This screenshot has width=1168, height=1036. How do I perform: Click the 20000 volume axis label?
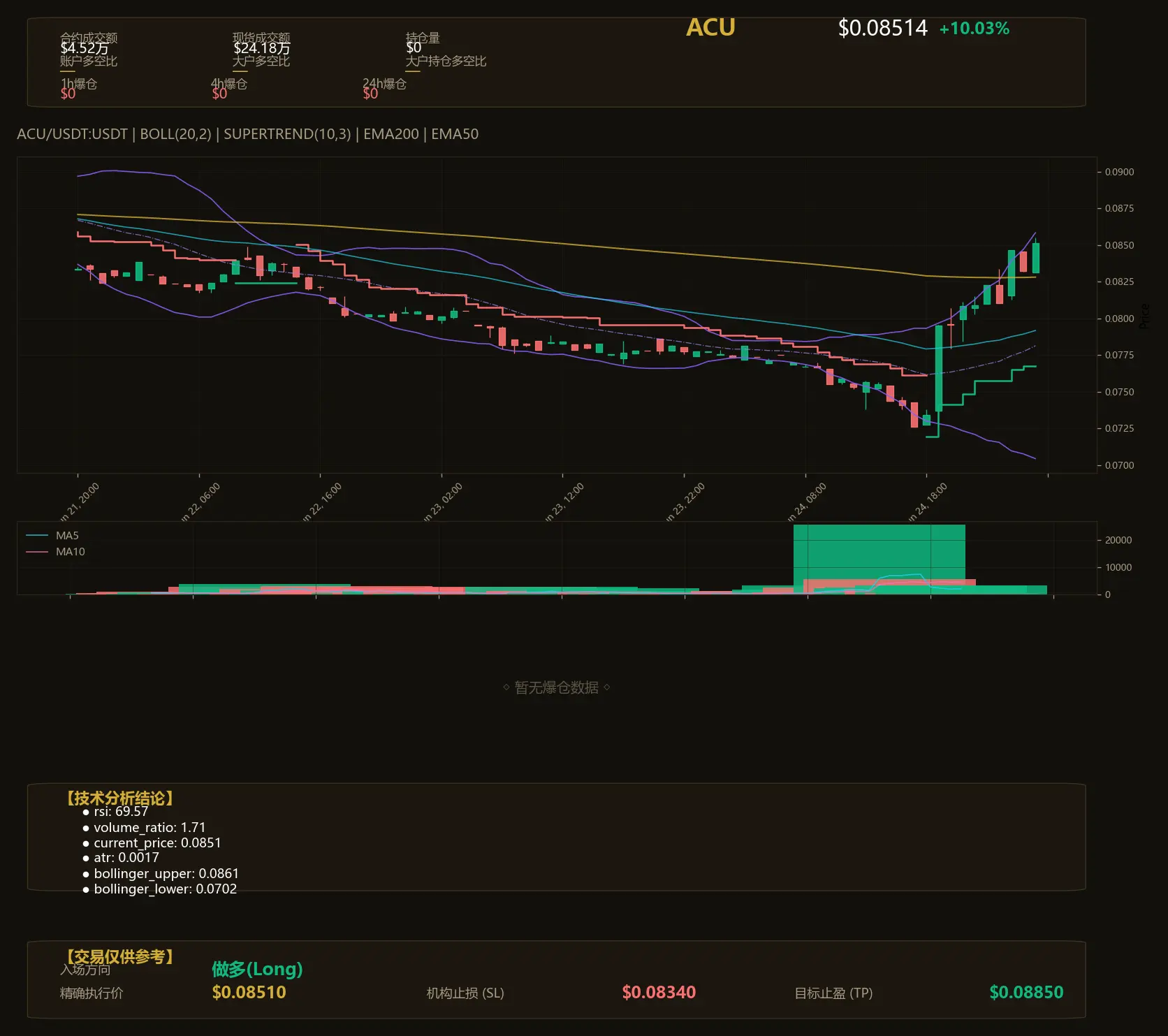pos(1118,540)
